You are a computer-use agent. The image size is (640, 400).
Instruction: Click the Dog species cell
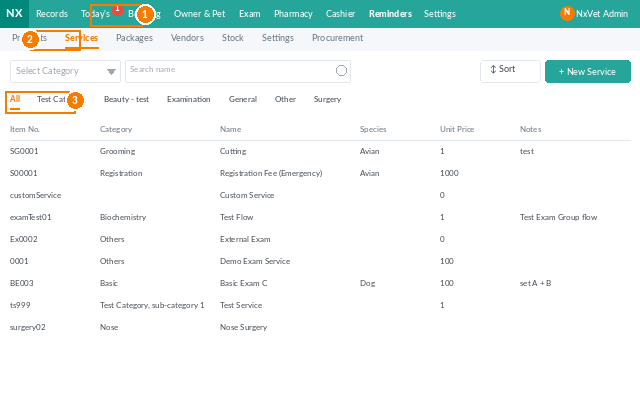pos(367,284)
